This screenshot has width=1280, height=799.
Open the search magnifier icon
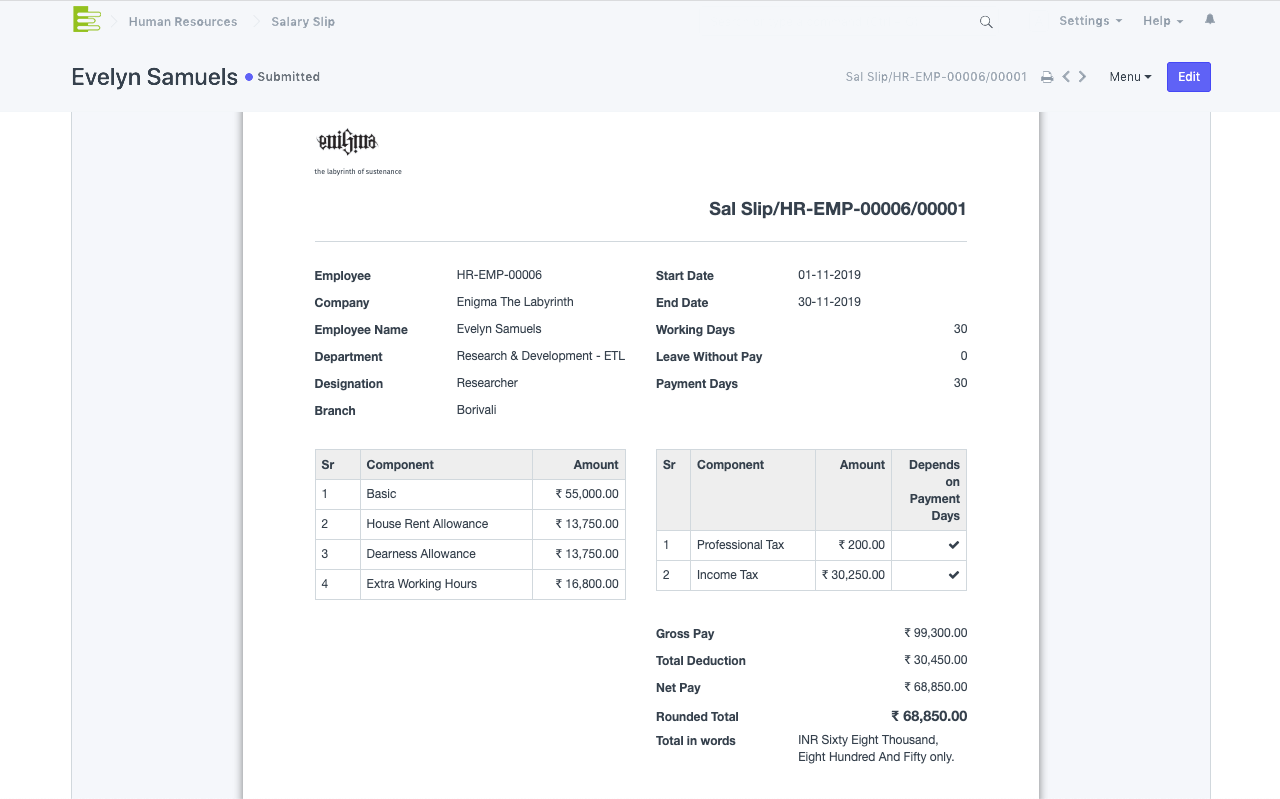coord(986,22)
